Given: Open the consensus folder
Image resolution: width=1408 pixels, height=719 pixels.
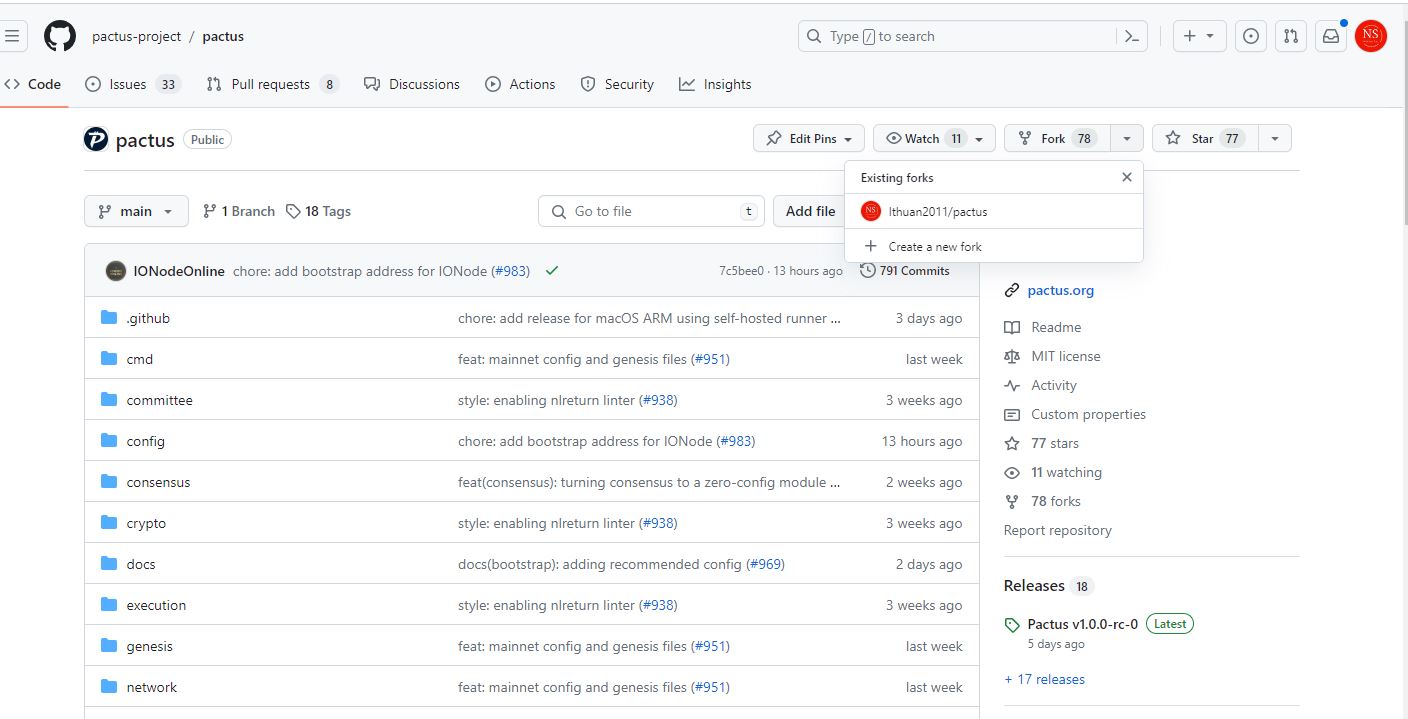Looking at the screenshot, I should click(158, 483).
